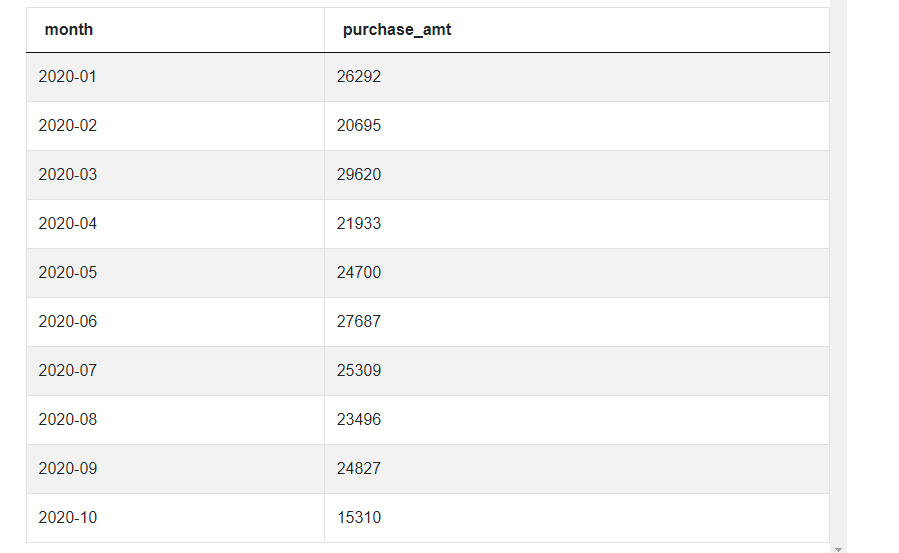This screenshot has width=899, height=553.
Task: Select the 2020-07 month cell
Action: pos(68,371)
